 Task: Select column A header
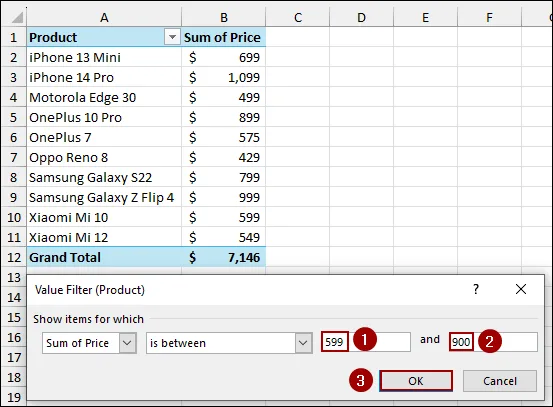[x=104, y=17]
